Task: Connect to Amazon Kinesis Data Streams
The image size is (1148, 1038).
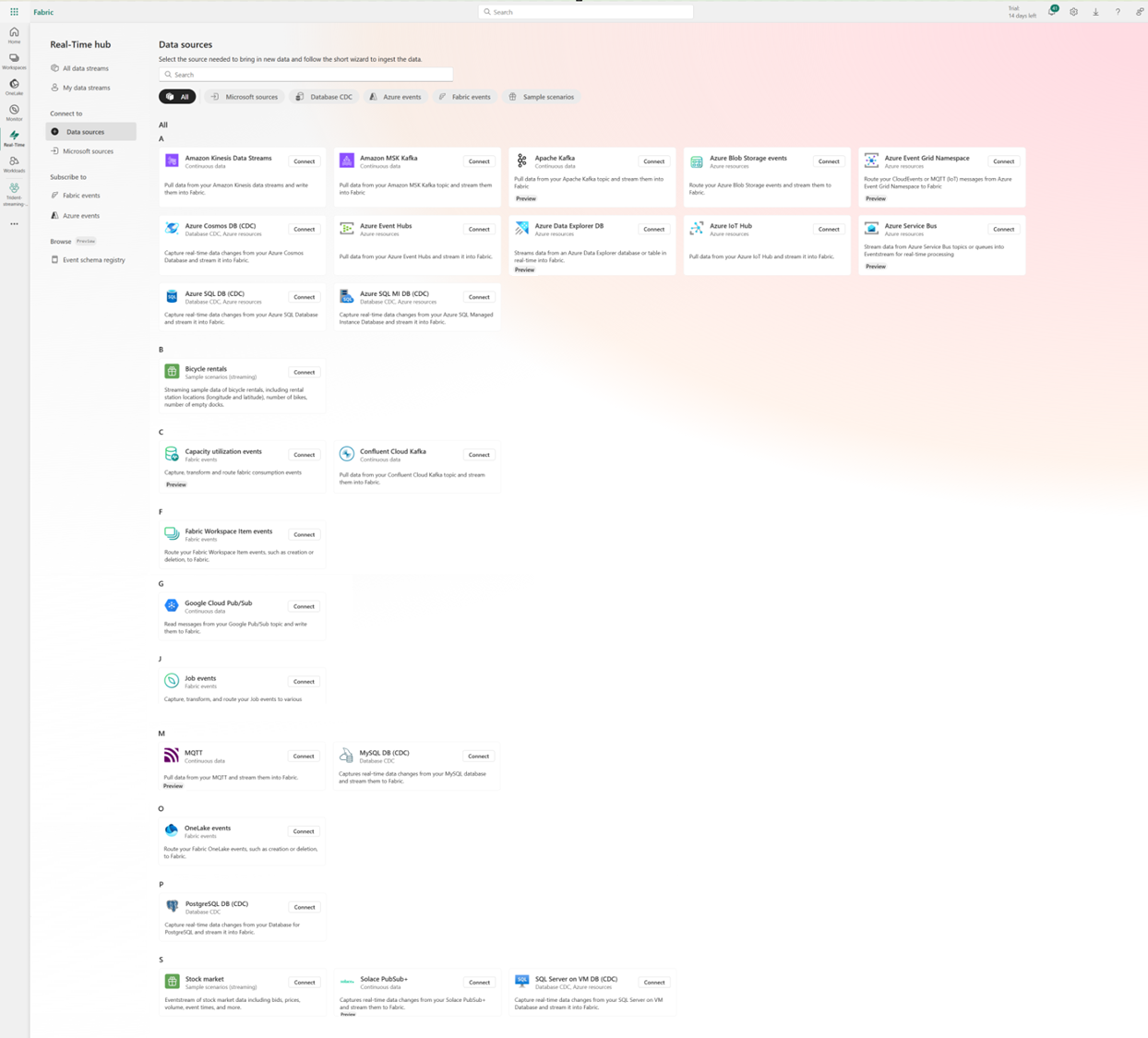Action: click(304, 161)
